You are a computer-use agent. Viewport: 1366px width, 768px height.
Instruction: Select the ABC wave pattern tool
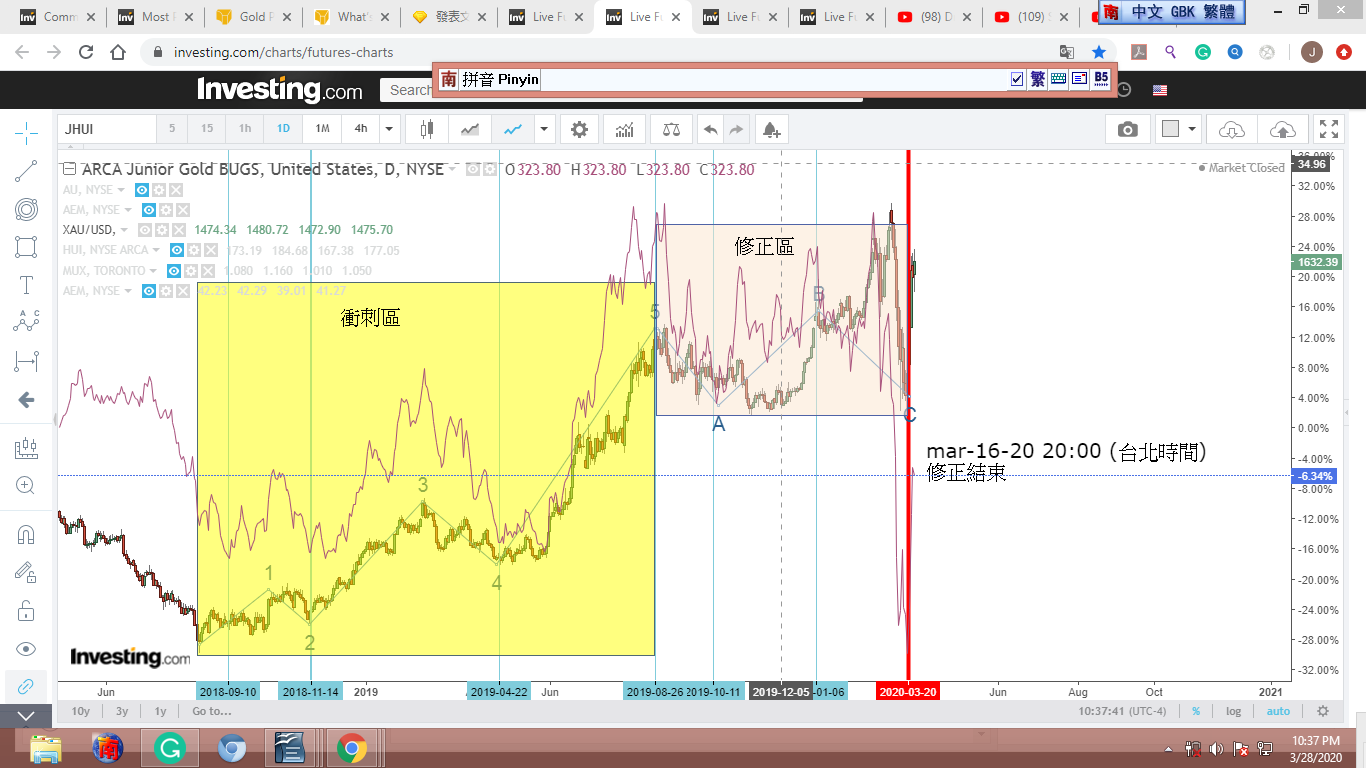pos(26,322)
